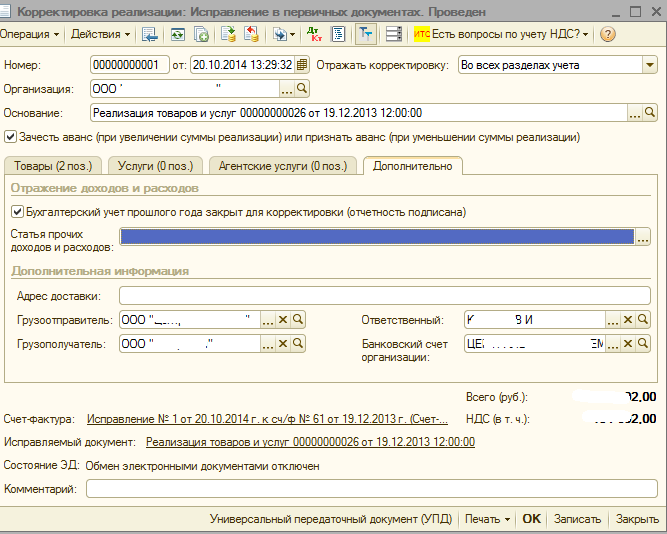Expand the Отражать корректировку dropdown

coord(648,65)
